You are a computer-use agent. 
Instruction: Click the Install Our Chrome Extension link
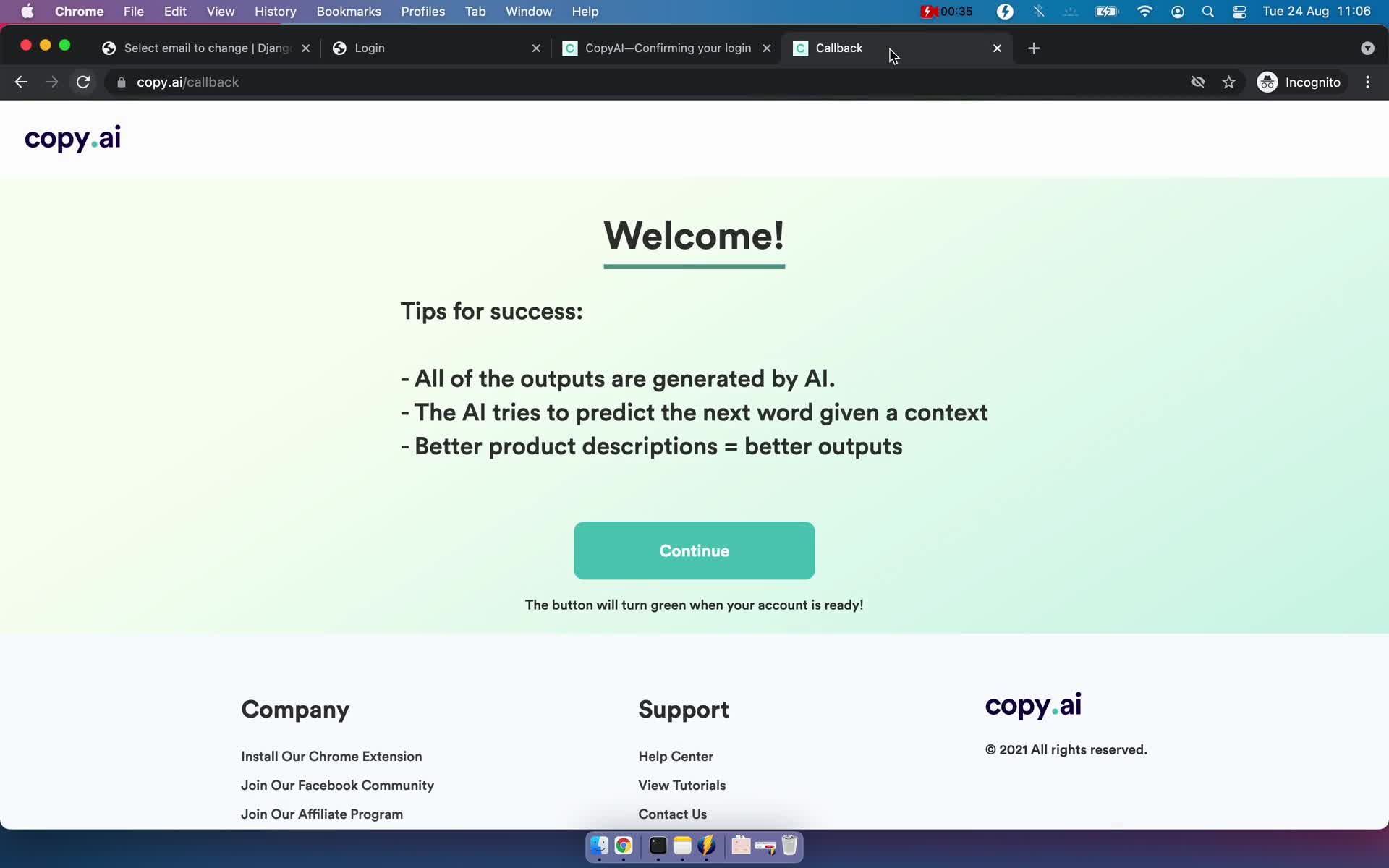coord(331,756)
